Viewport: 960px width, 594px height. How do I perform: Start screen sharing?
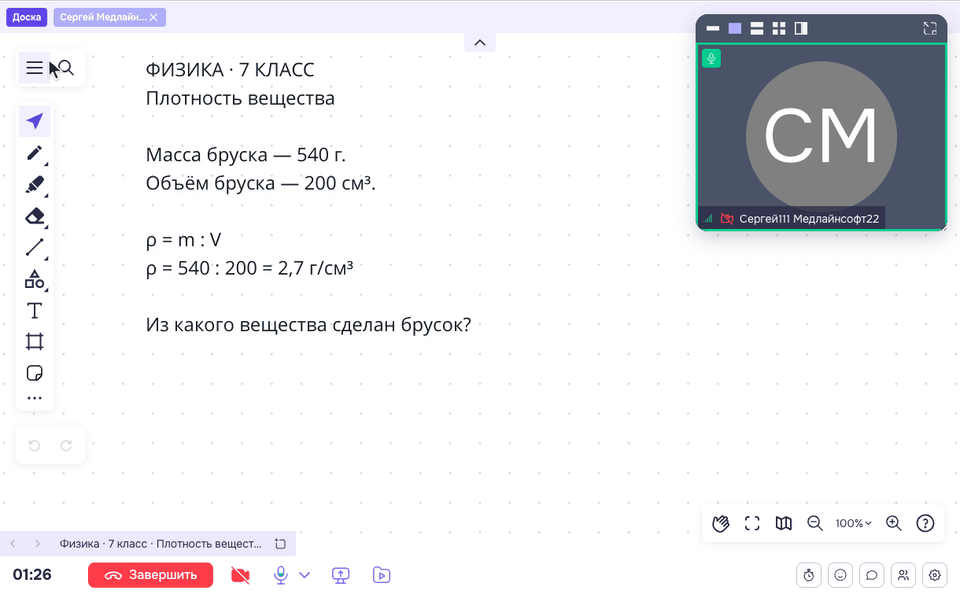tap(341, 576)
